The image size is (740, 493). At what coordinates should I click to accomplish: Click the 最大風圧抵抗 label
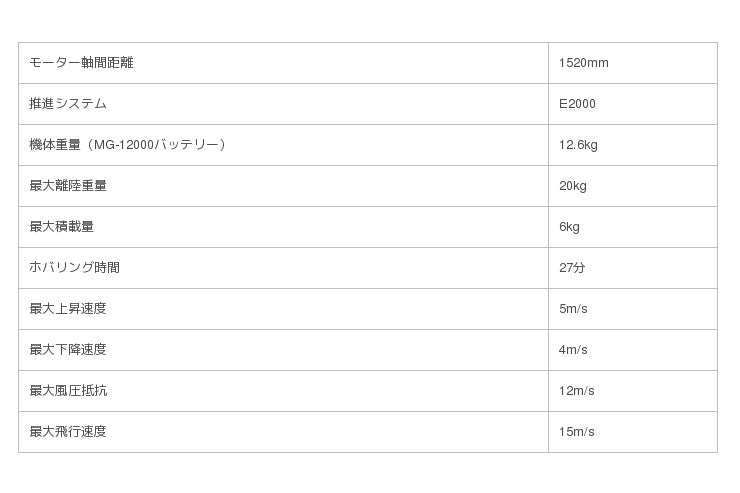[x=68, y=391]
